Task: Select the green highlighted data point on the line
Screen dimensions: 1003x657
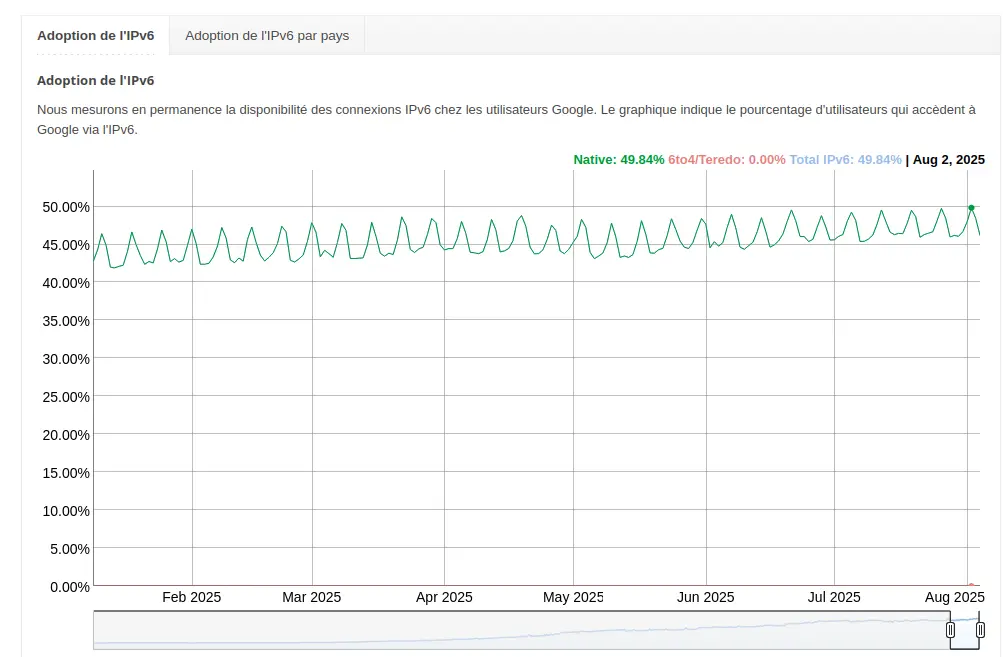Action: (971, 207)
